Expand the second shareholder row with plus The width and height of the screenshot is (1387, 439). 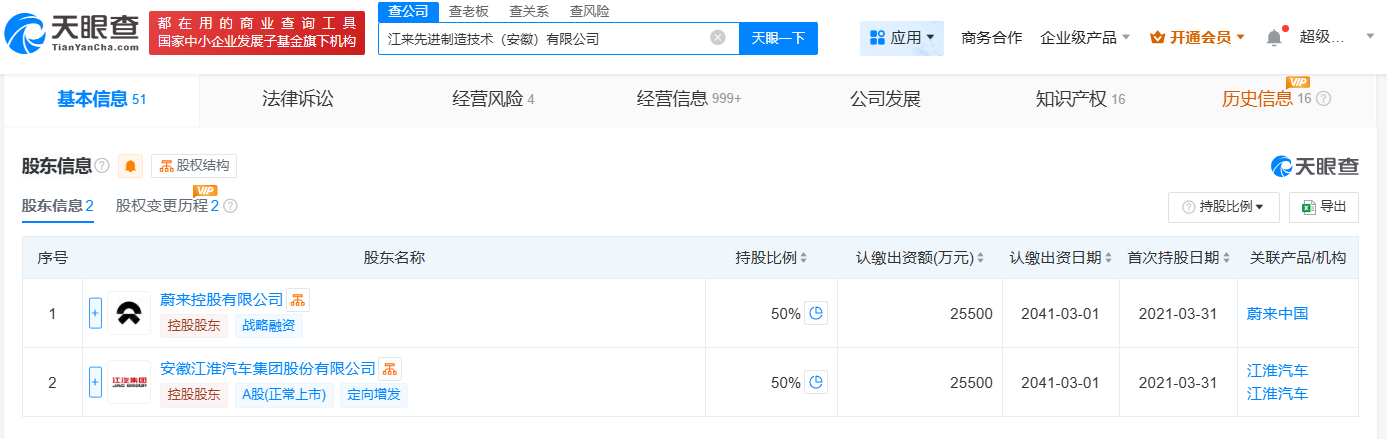(96, 382)
